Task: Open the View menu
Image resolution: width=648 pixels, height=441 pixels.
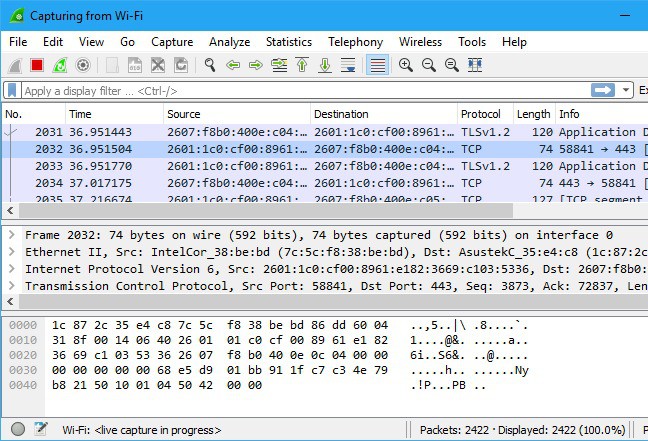Action: tap(91, 42)
